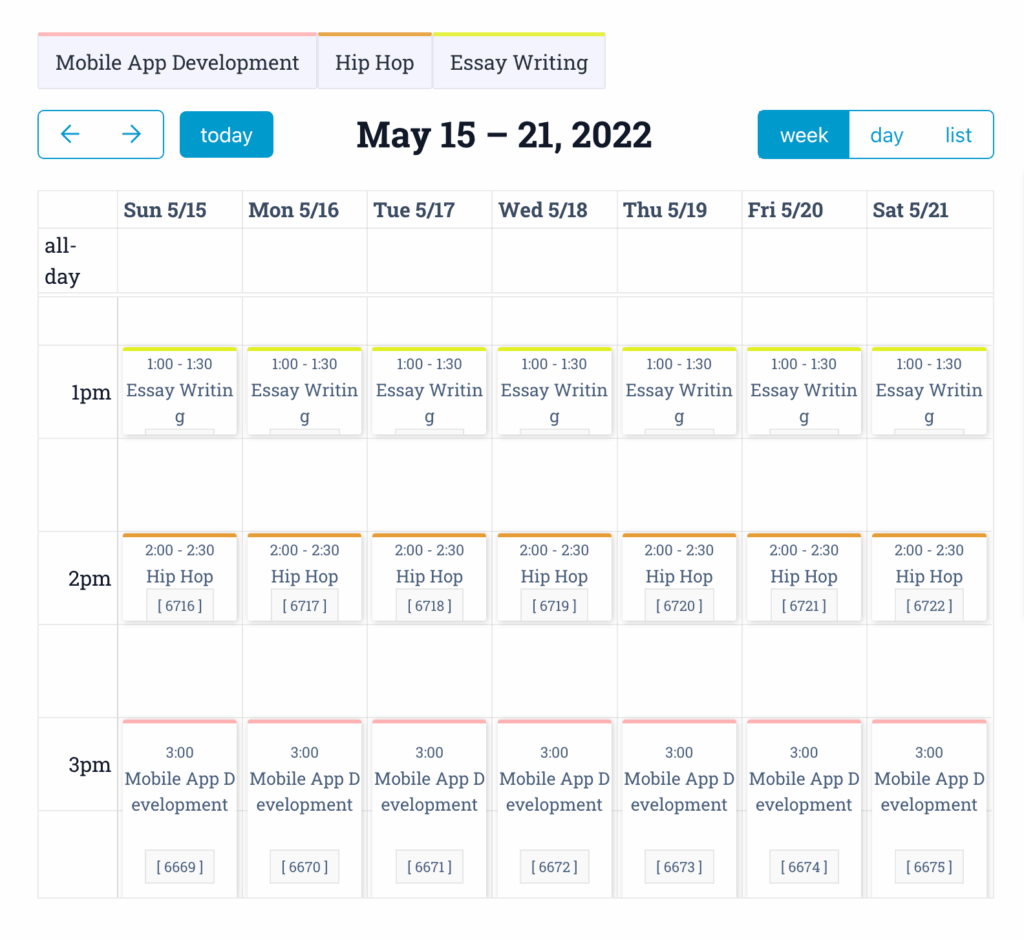This screenshot has height=940, width=1024.
Task: Open Hip Hop event 6717
Action: click(304, 577)
